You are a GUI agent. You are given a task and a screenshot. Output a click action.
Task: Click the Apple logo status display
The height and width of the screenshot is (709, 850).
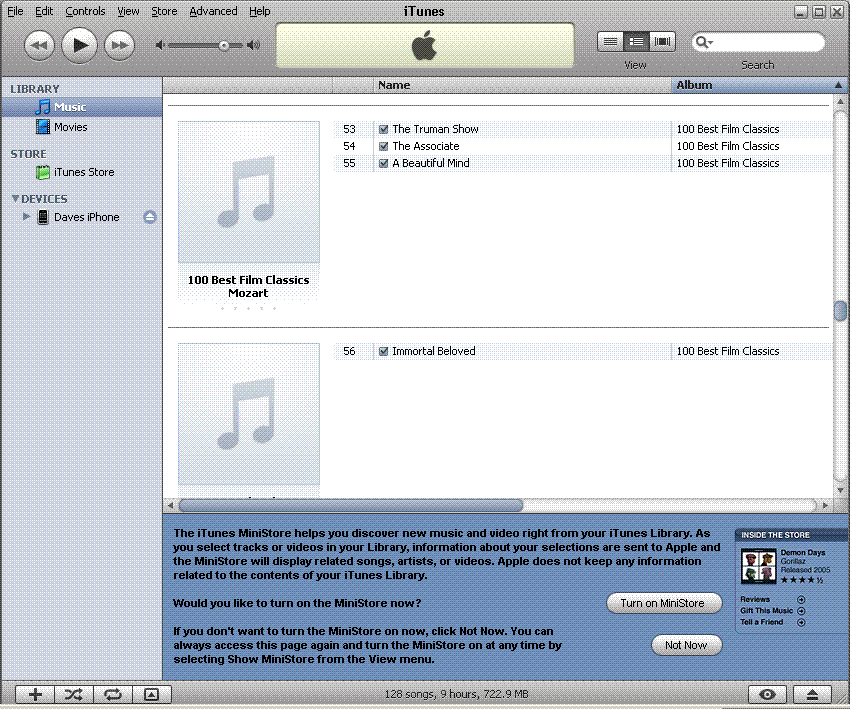click(424, 46)
